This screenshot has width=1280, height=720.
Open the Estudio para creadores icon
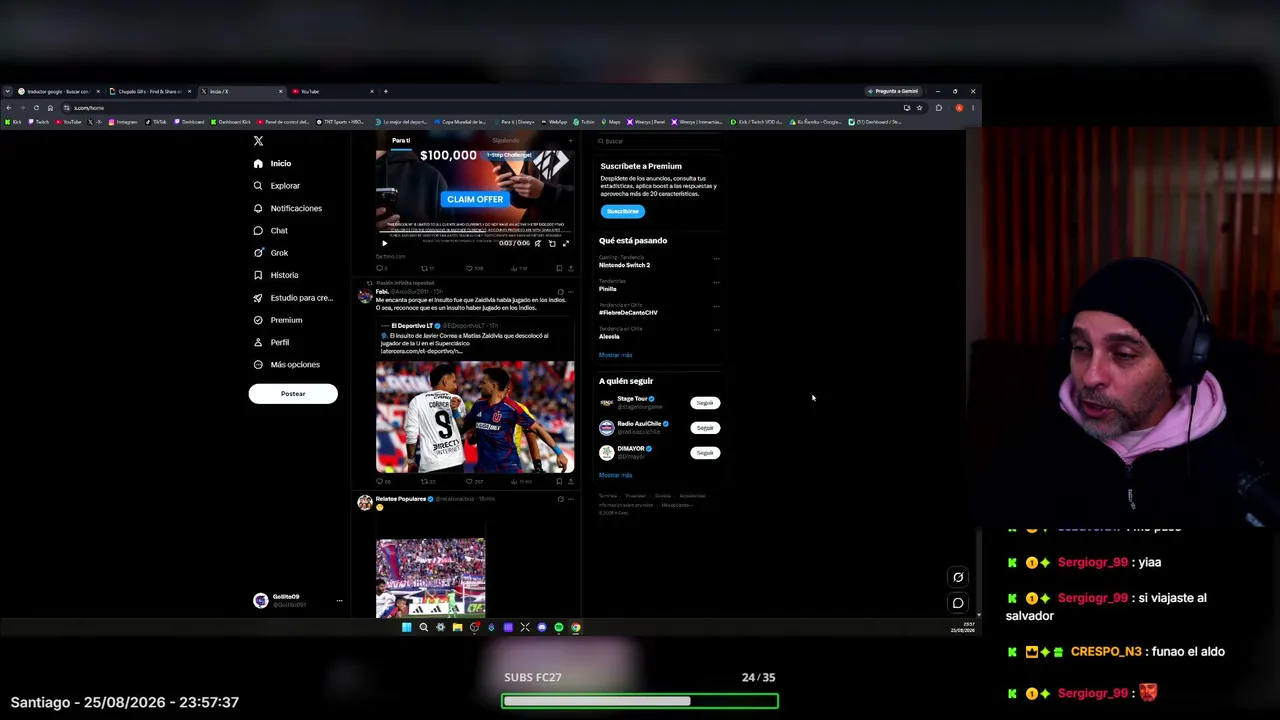pyautogui.click(x=258, y=298)
